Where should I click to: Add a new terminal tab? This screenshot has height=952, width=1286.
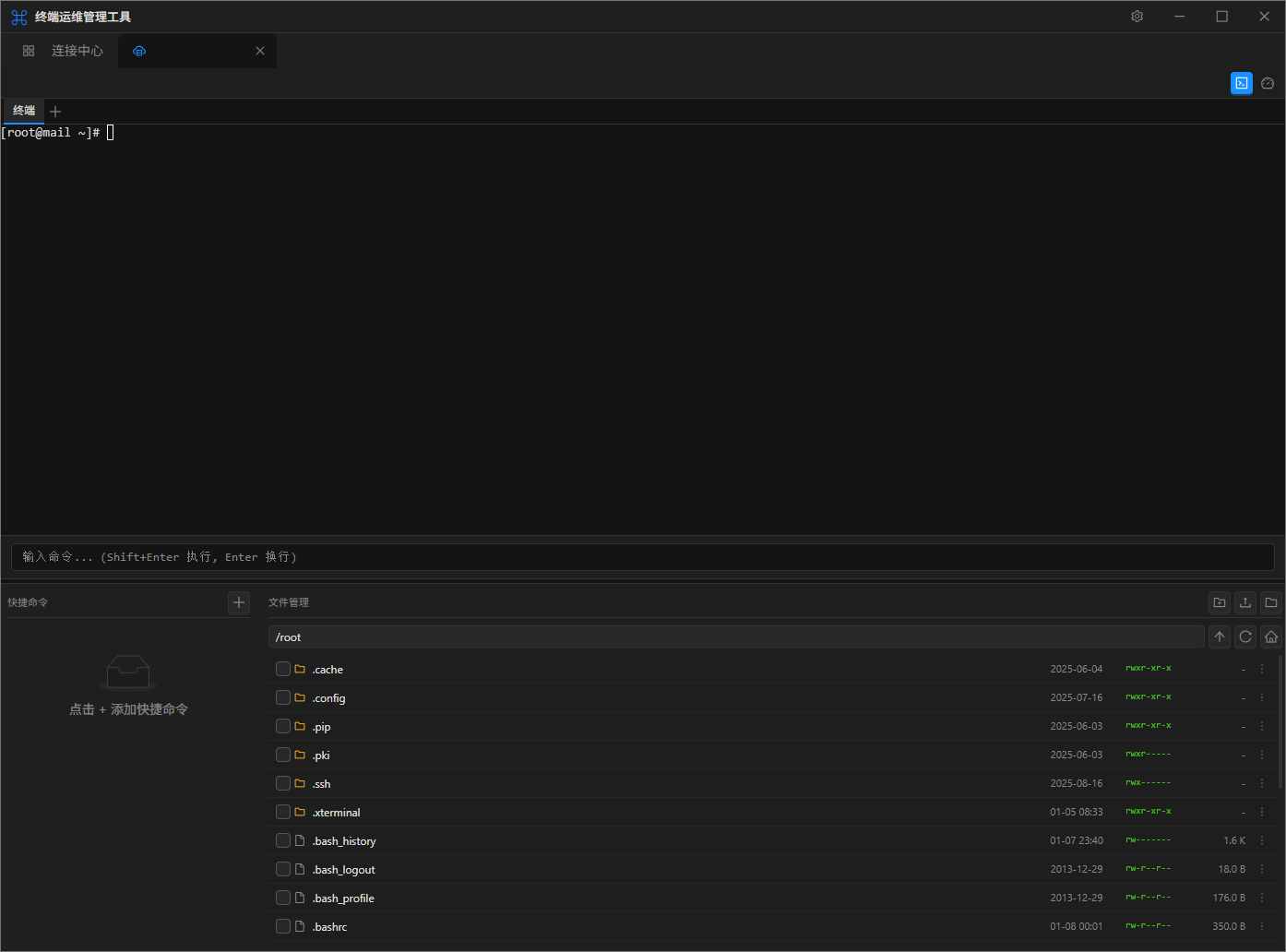(55, 112)
